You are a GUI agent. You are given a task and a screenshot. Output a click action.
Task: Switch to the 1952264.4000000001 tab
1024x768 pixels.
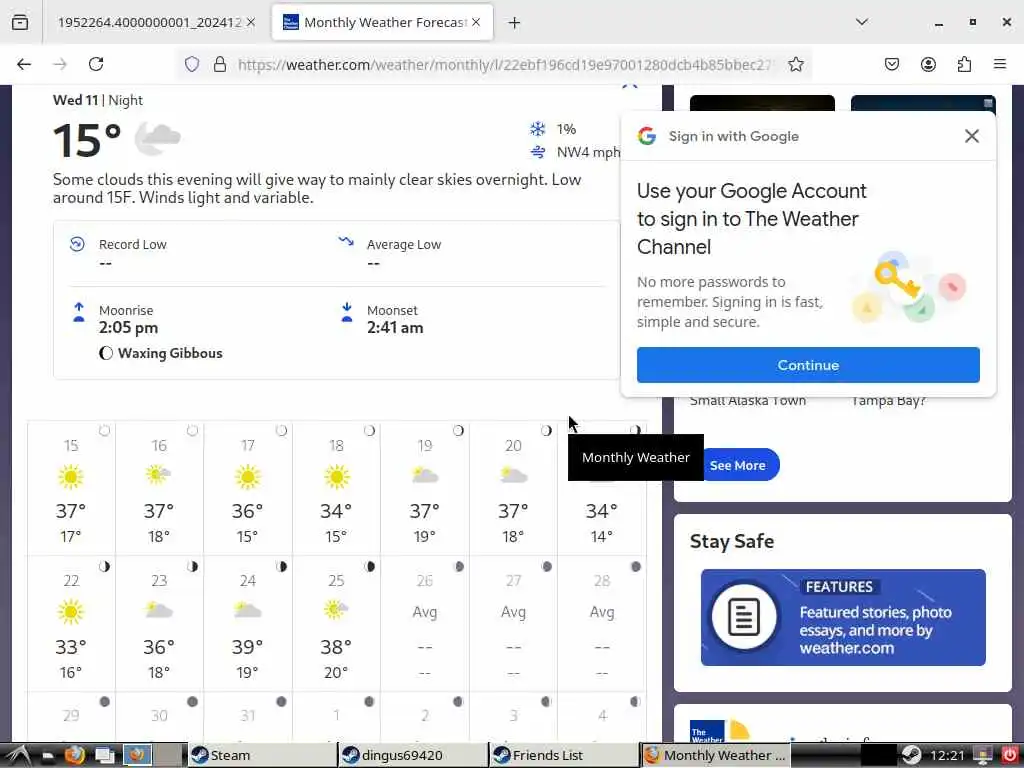pyautogui.click(x=149, y=23)
